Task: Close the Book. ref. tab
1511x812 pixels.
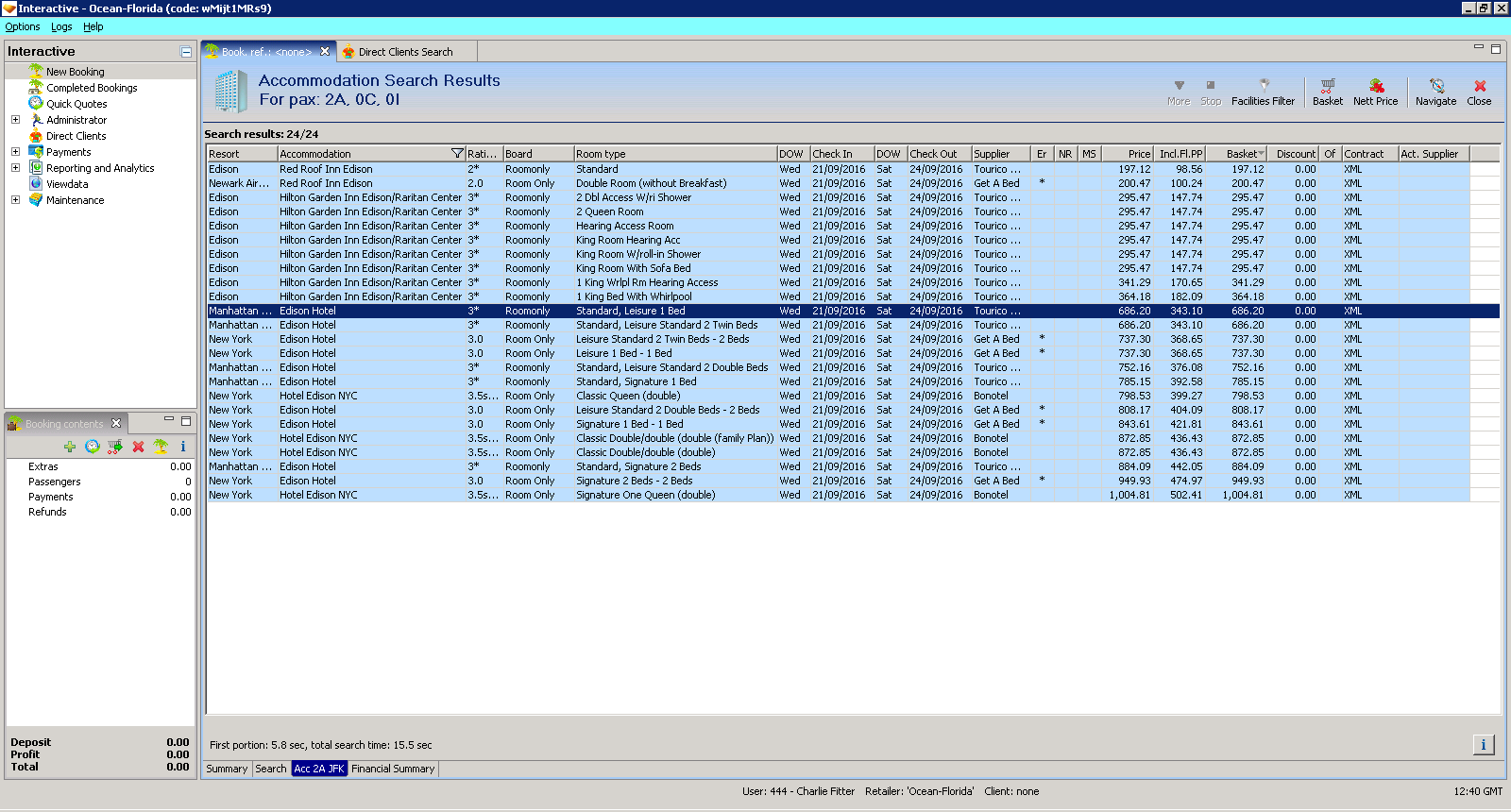Action: [x=325, y=52]
